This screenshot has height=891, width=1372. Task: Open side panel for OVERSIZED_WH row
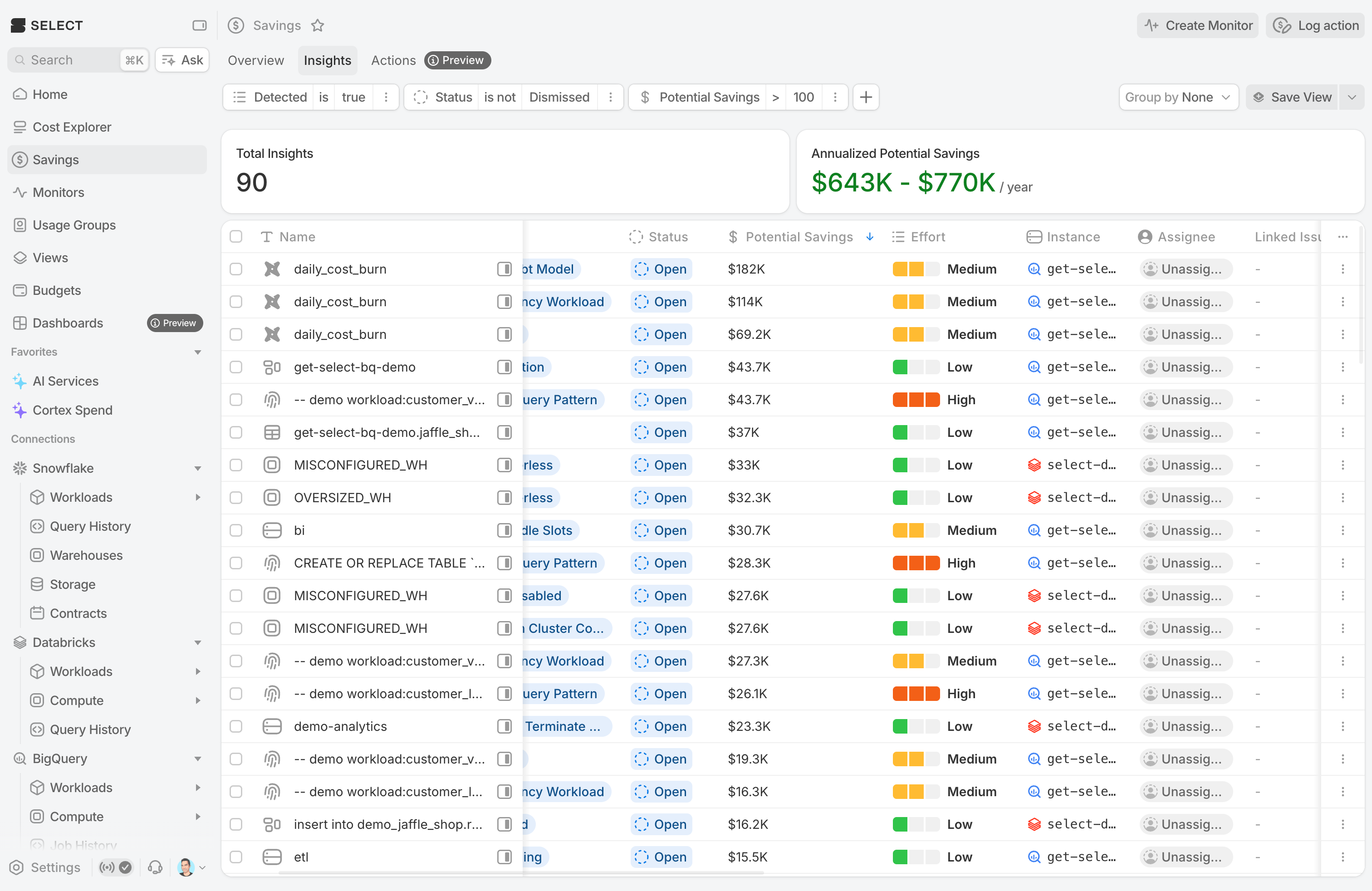(x=505, y=497)
